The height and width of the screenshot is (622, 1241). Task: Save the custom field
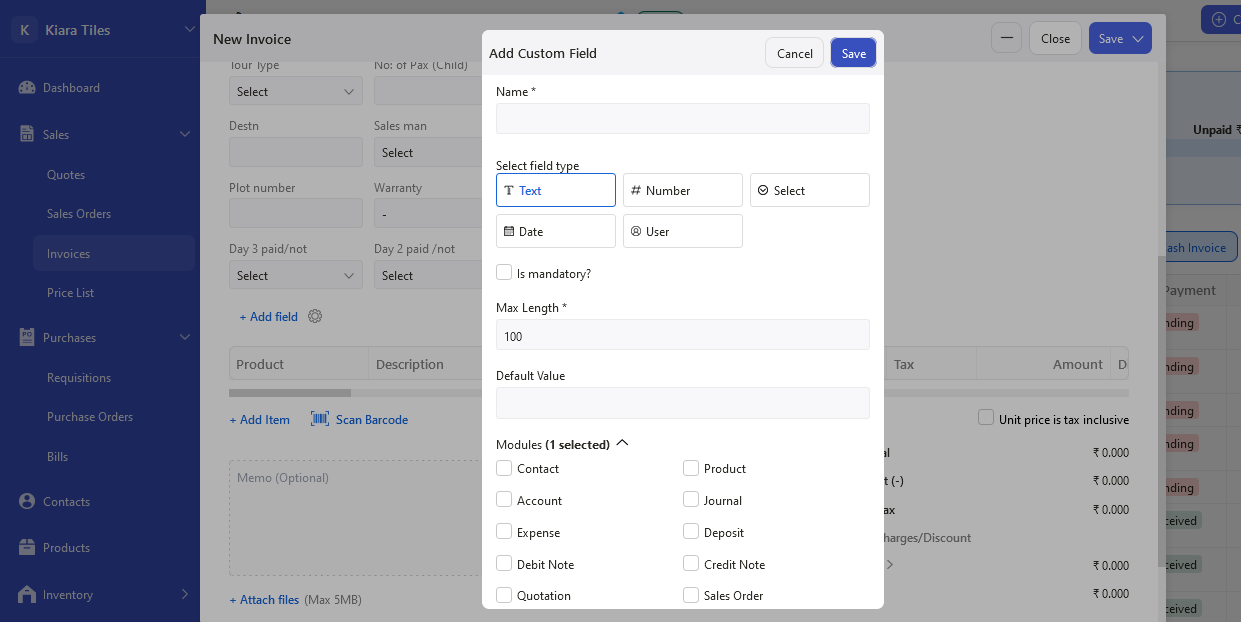(854, 53)
